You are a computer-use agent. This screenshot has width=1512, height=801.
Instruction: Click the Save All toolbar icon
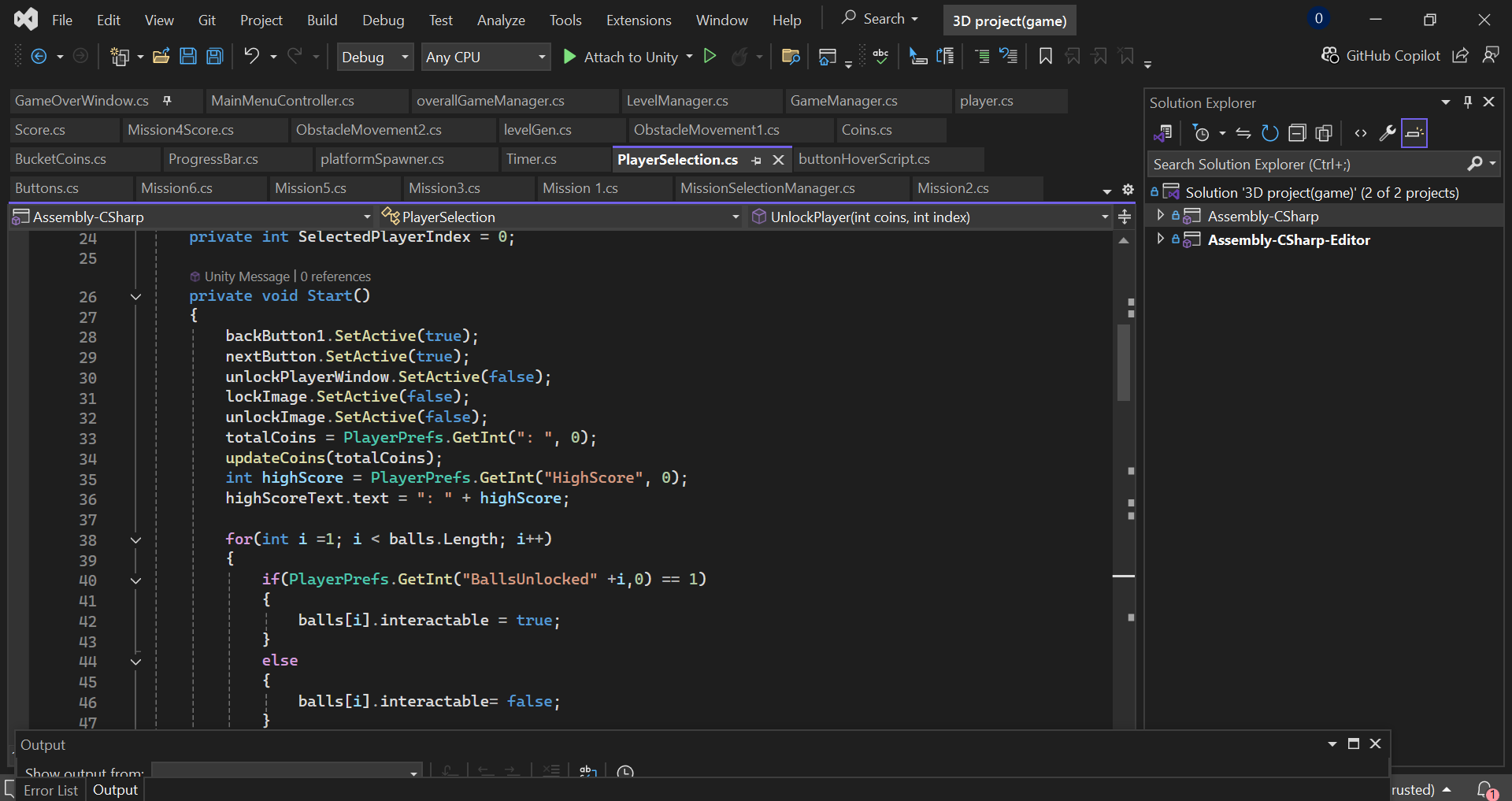(x=214, y=56)
